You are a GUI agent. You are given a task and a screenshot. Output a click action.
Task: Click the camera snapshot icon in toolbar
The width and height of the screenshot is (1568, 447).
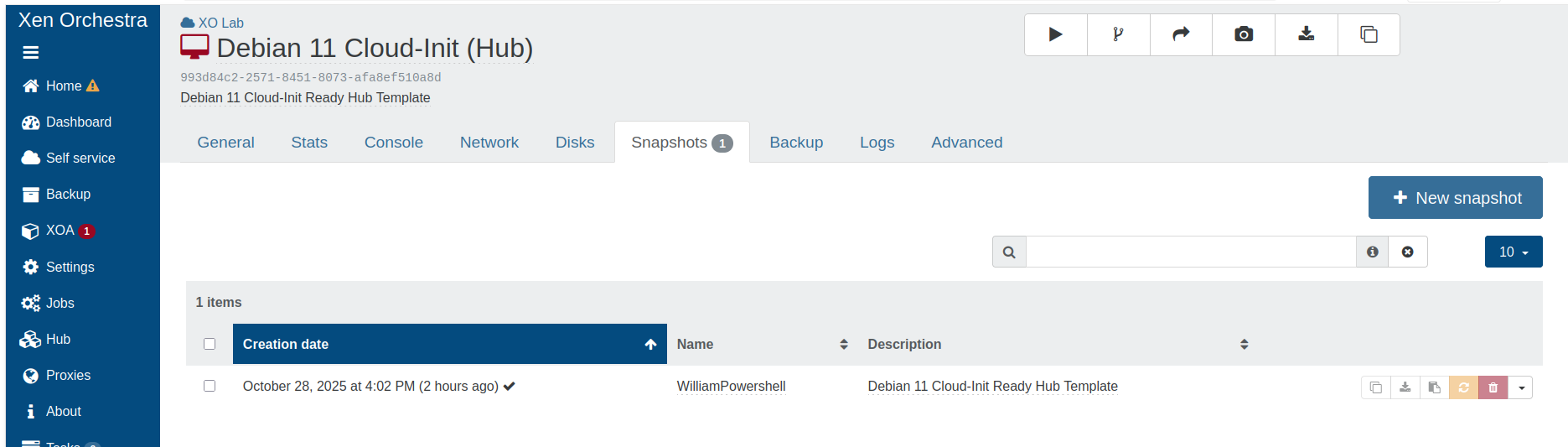point(1244,34)
